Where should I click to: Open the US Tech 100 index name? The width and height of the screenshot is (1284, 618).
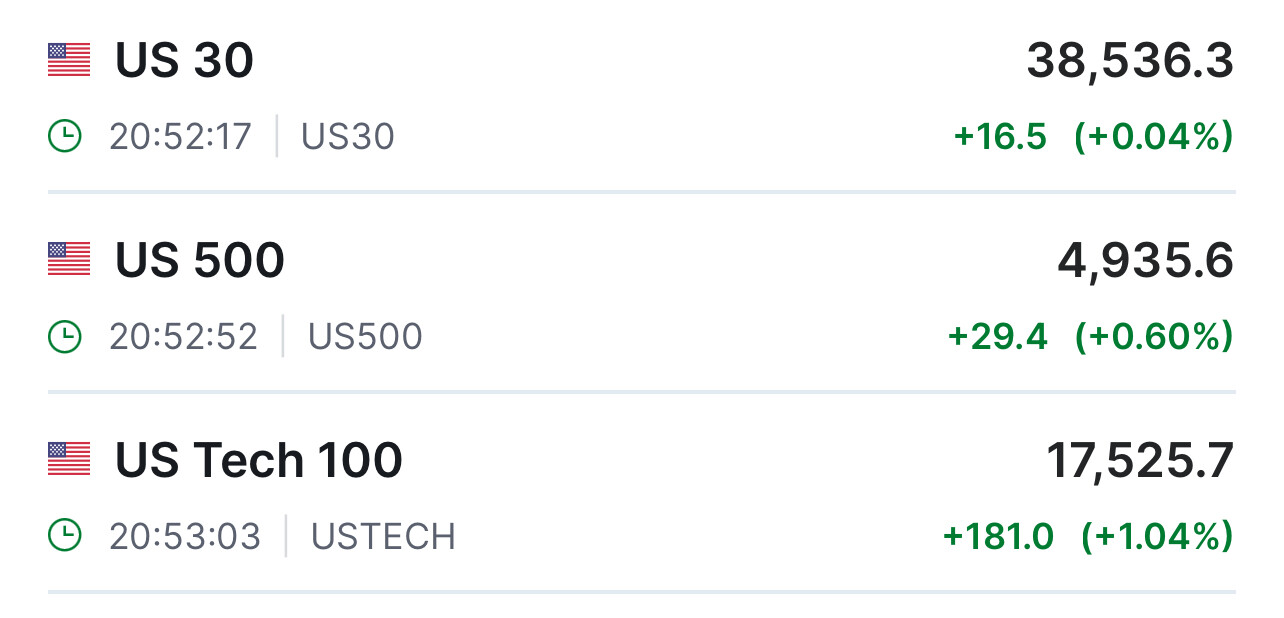(259, 461)
